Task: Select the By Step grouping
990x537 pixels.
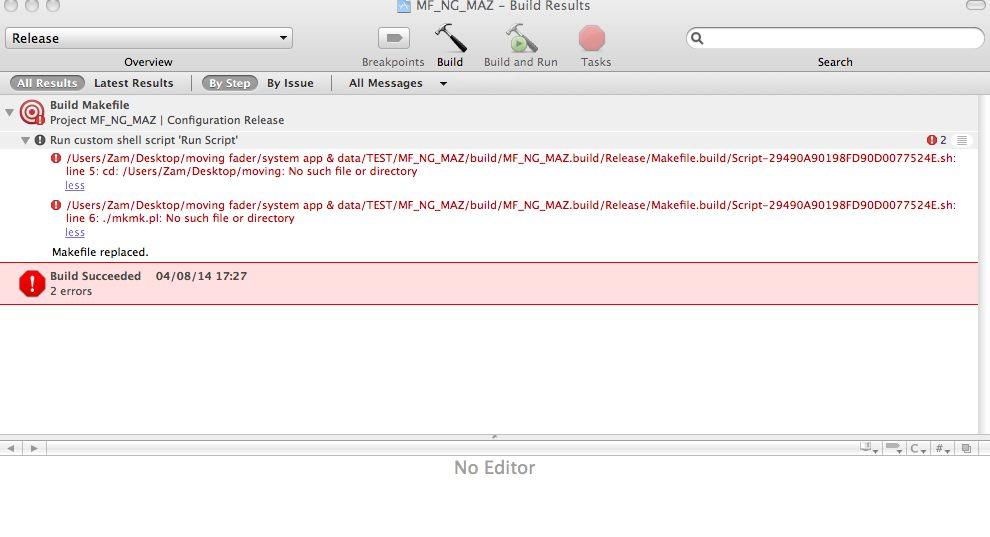Action: click(229, 83)
